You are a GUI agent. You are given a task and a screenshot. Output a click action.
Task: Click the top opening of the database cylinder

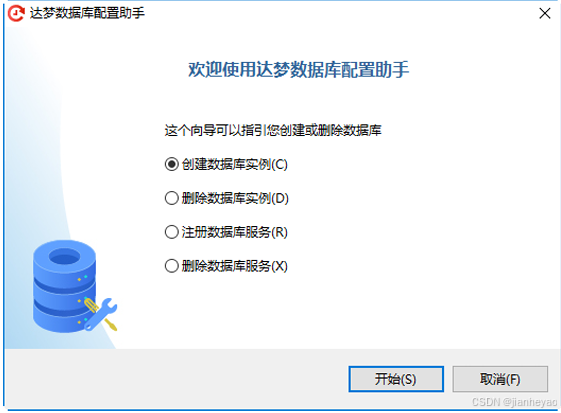click(64, 256)
